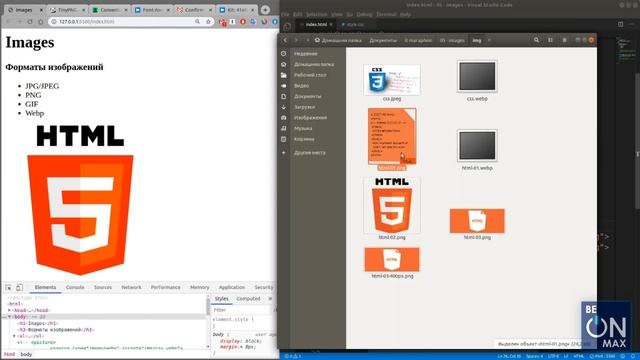The image size is (640, 360).
Task: Open the File menu in Visual Studio Code
Action: click(285, 14)
